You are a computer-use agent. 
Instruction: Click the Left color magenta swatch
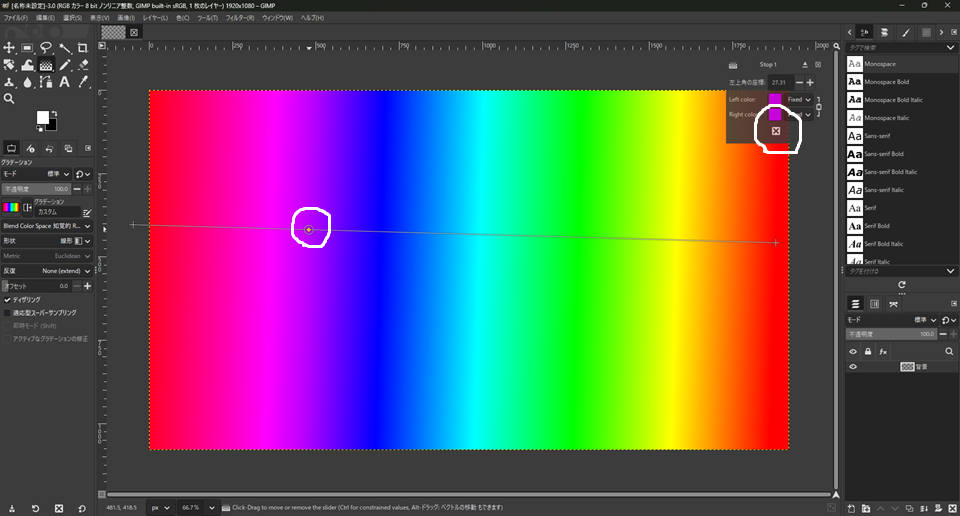click(x=775, y=99)
